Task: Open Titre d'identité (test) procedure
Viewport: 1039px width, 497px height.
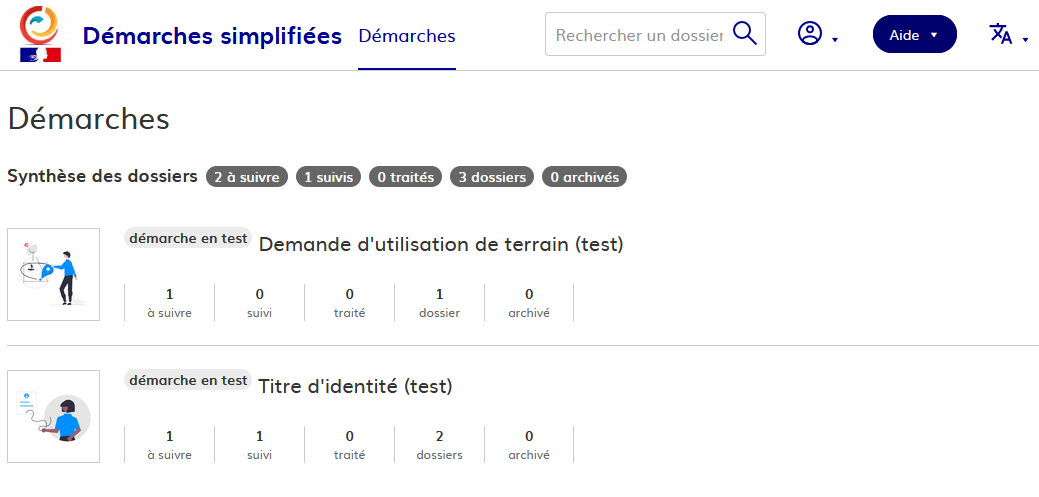Action: [355, 386]
